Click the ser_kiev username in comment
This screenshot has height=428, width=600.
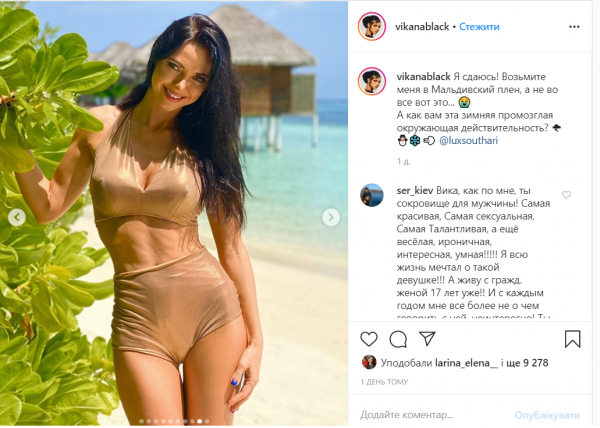(415, 191)
